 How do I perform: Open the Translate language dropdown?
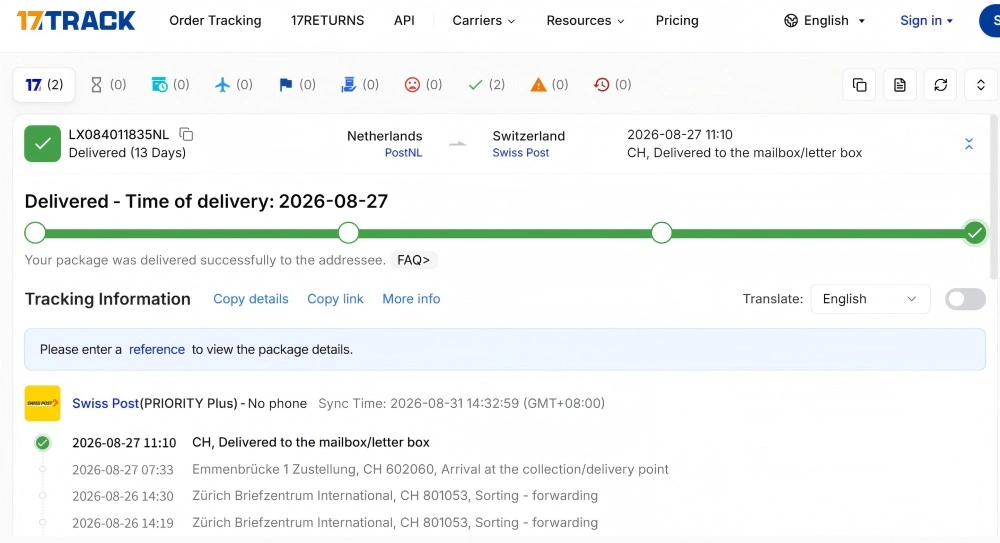click(x=870, y=299)
